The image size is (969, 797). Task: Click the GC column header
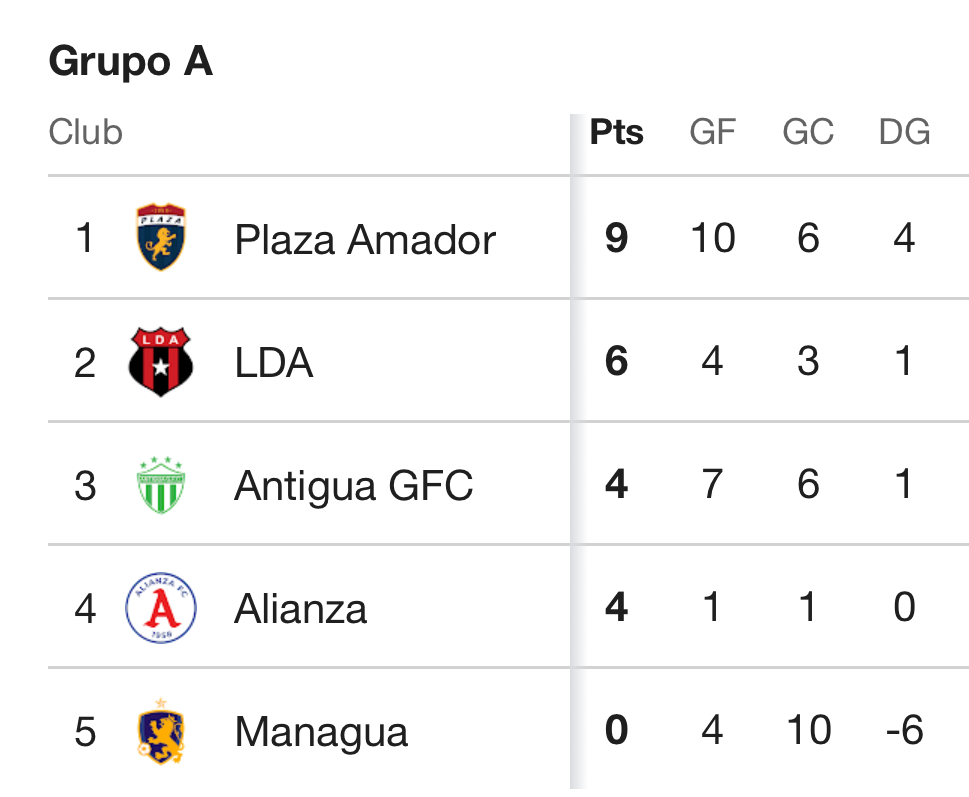[x=808, y=132]
